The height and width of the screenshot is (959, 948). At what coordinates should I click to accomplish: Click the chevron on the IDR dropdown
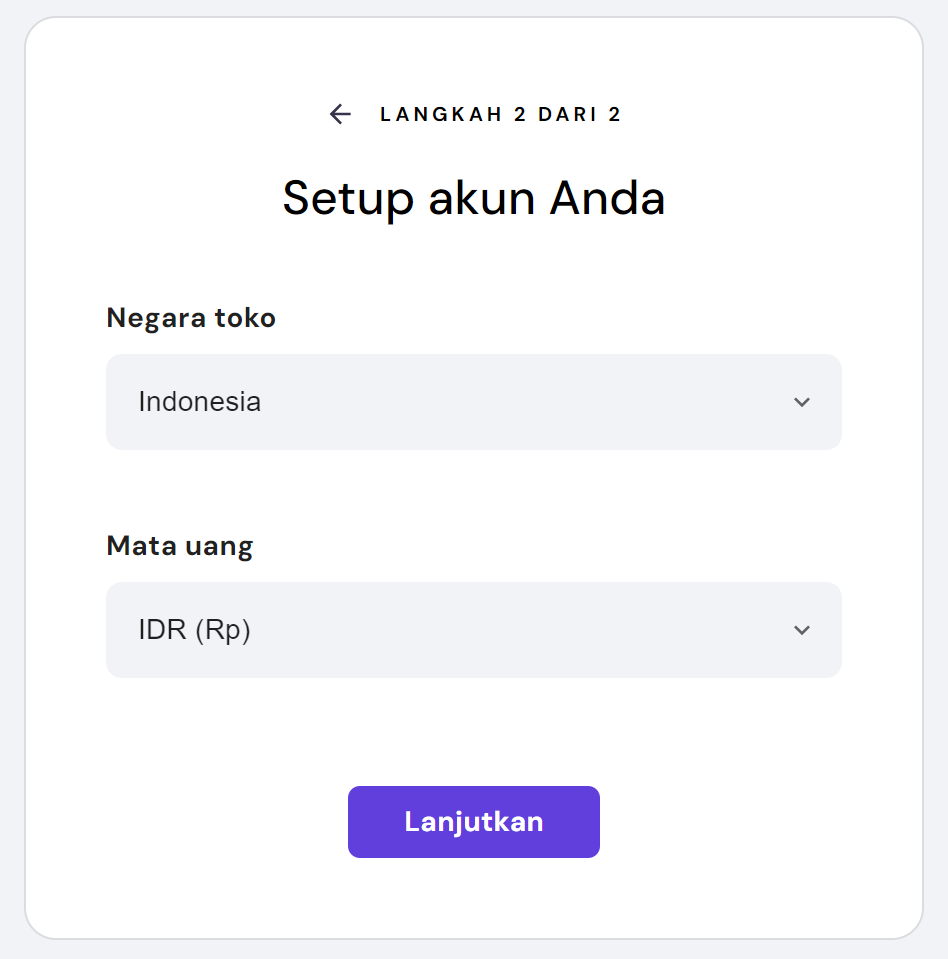(801, 630)
